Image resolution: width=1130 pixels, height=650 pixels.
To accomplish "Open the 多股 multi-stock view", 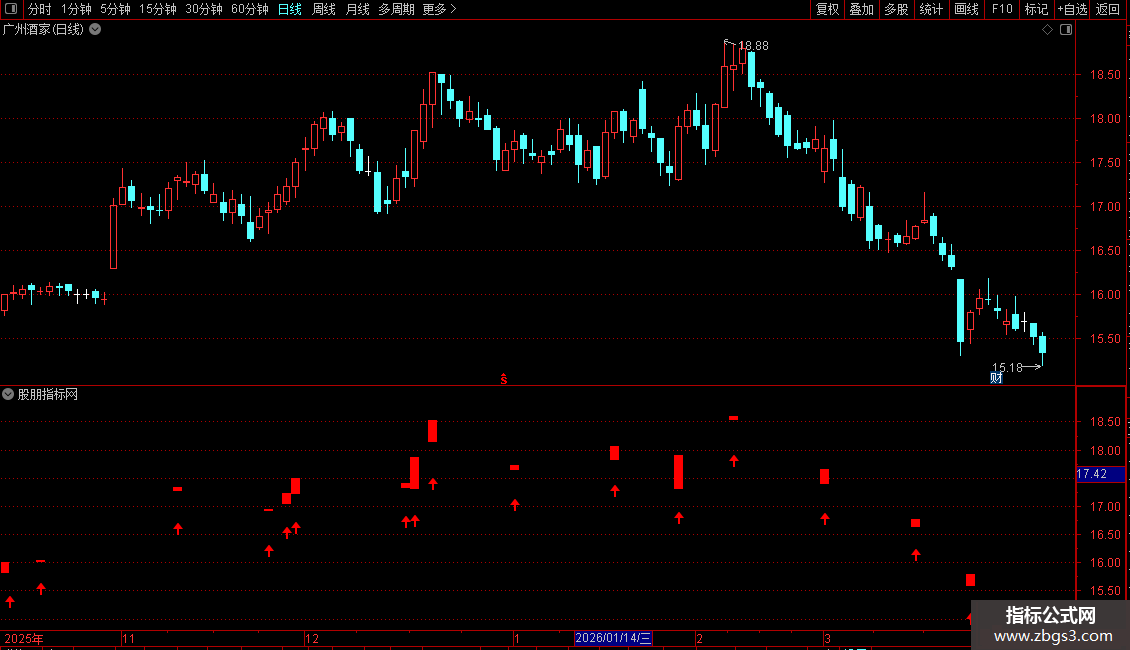I will pyautogui.click(x=896, y=9).
